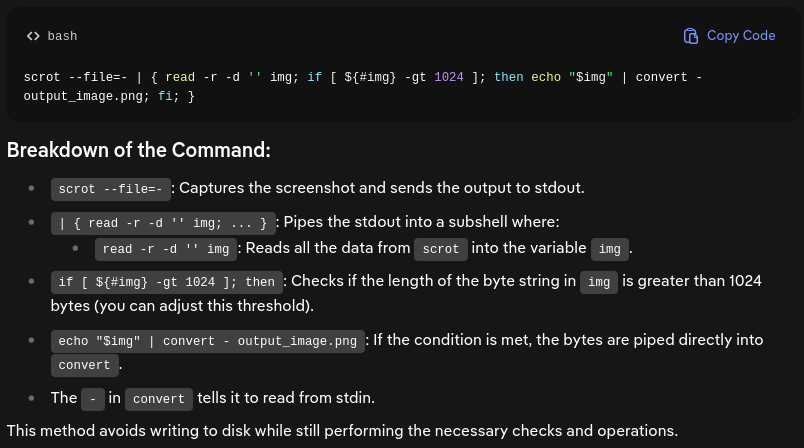Click 'This method avoids writing to disk' sentence

click(342, 431)
